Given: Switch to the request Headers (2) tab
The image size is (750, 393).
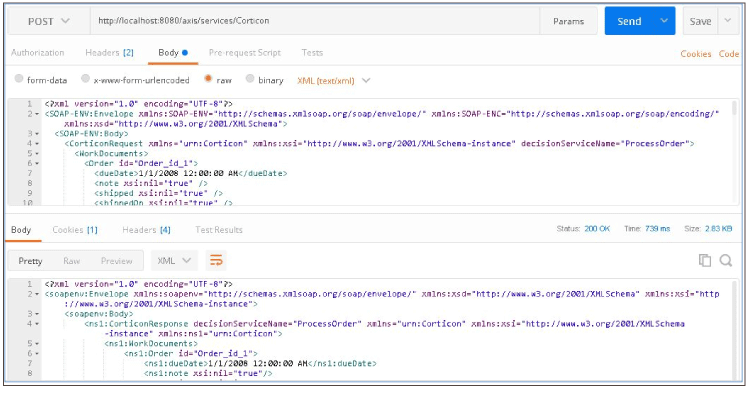Looking at the screenshot, I should click(110, 53).
